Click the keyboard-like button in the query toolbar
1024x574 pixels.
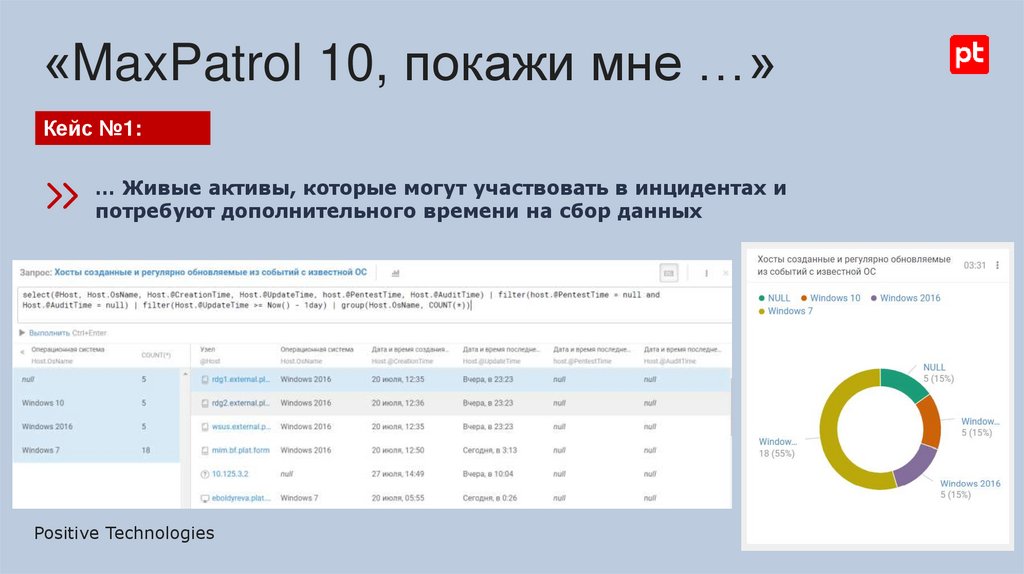pyautogui.click(x=669, y=273)
